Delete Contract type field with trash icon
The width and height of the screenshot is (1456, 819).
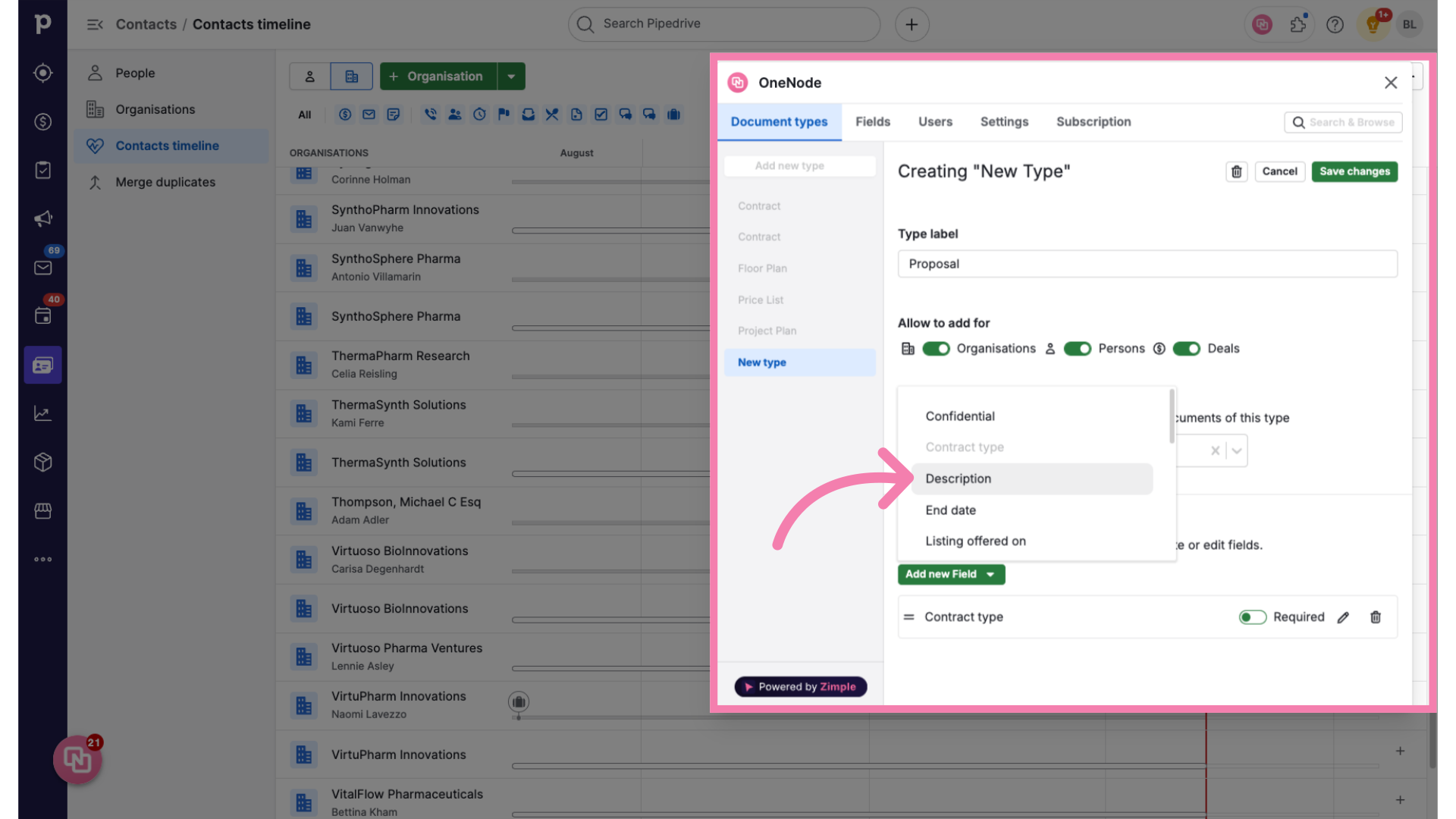(1376, 617)
